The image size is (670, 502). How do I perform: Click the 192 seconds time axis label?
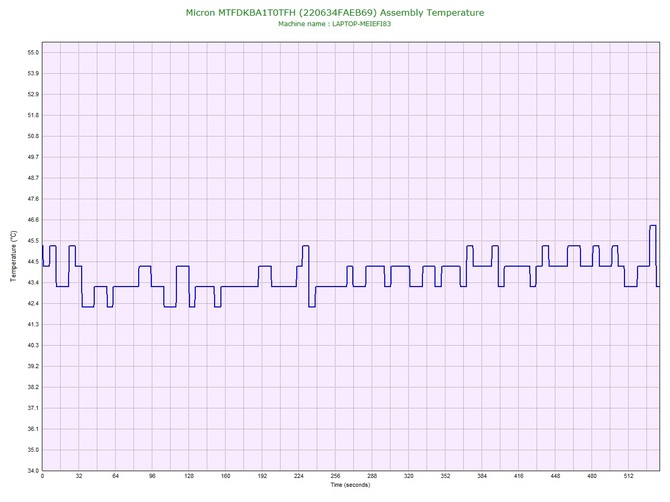tap(262, 476)
